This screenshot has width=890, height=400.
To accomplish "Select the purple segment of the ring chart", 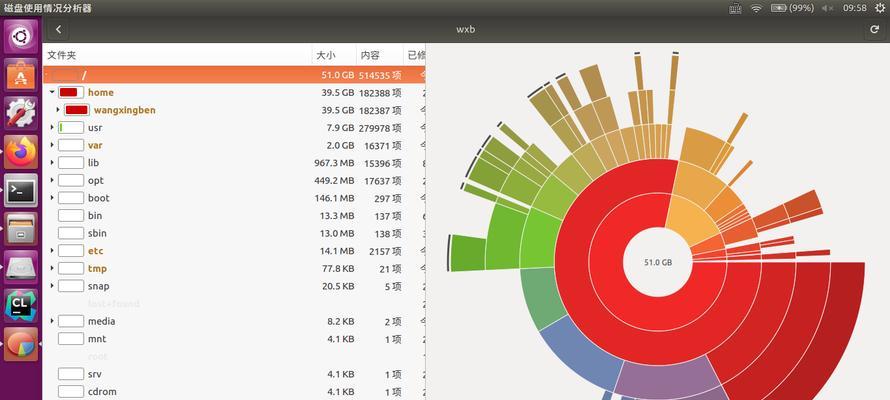I will click(667, 379).
